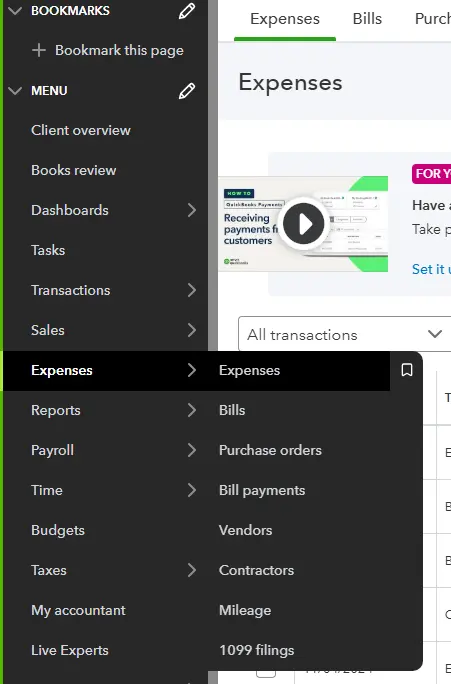Open Tasks in the sidebar
Screen dimensions: 451x684
point(48,250)
